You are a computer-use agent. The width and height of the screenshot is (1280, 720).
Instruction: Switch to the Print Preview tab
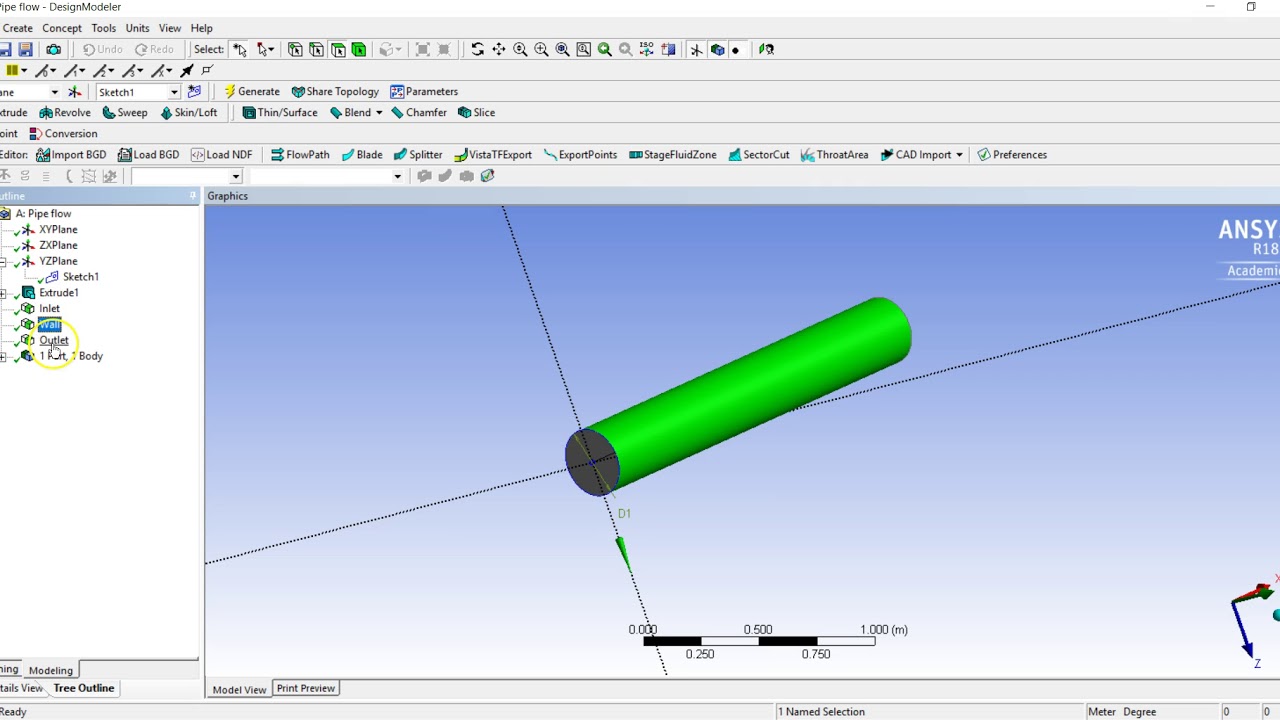point(306,688)
